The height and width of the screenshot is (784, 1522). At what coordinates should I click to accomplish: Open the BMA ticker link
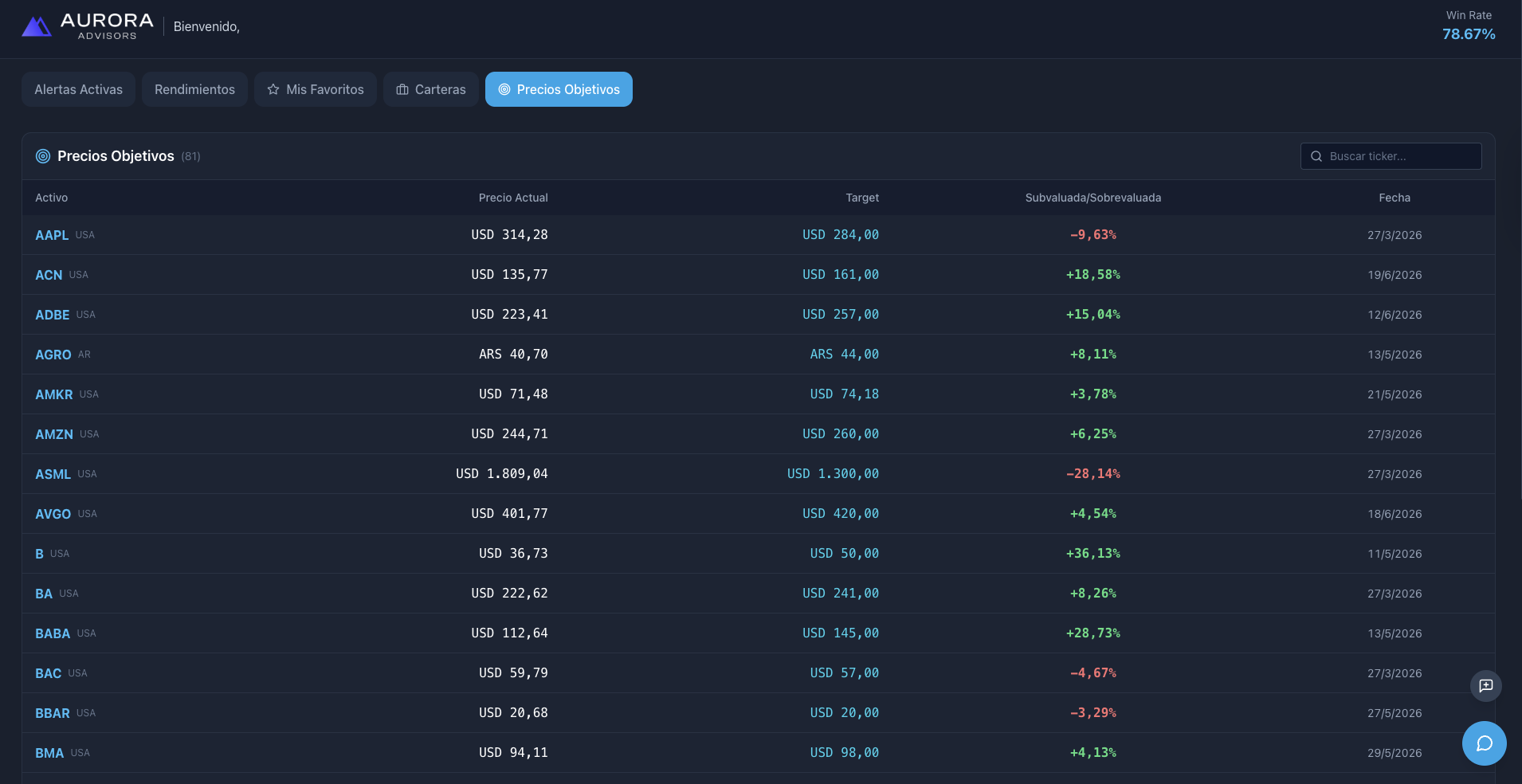click(49, 753)
